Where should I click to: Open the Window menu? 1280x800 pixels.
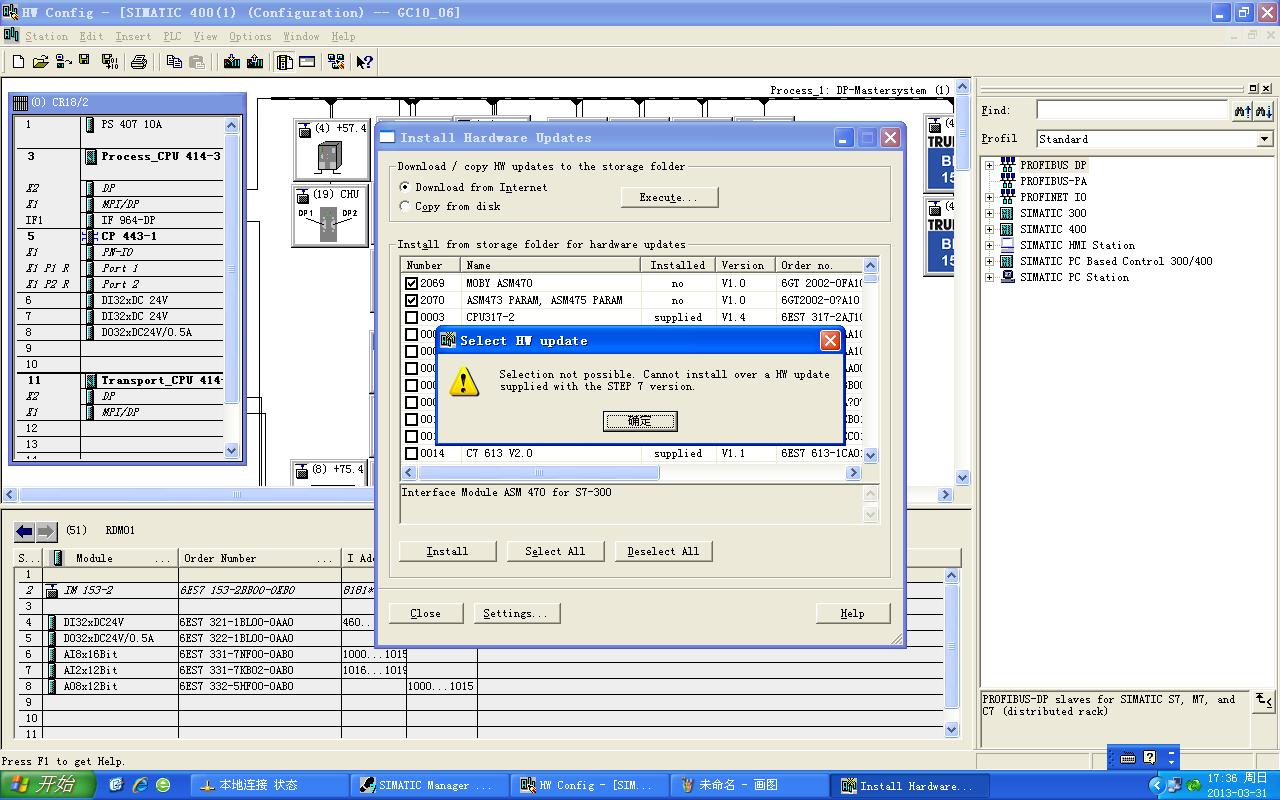tap(301, 36)
